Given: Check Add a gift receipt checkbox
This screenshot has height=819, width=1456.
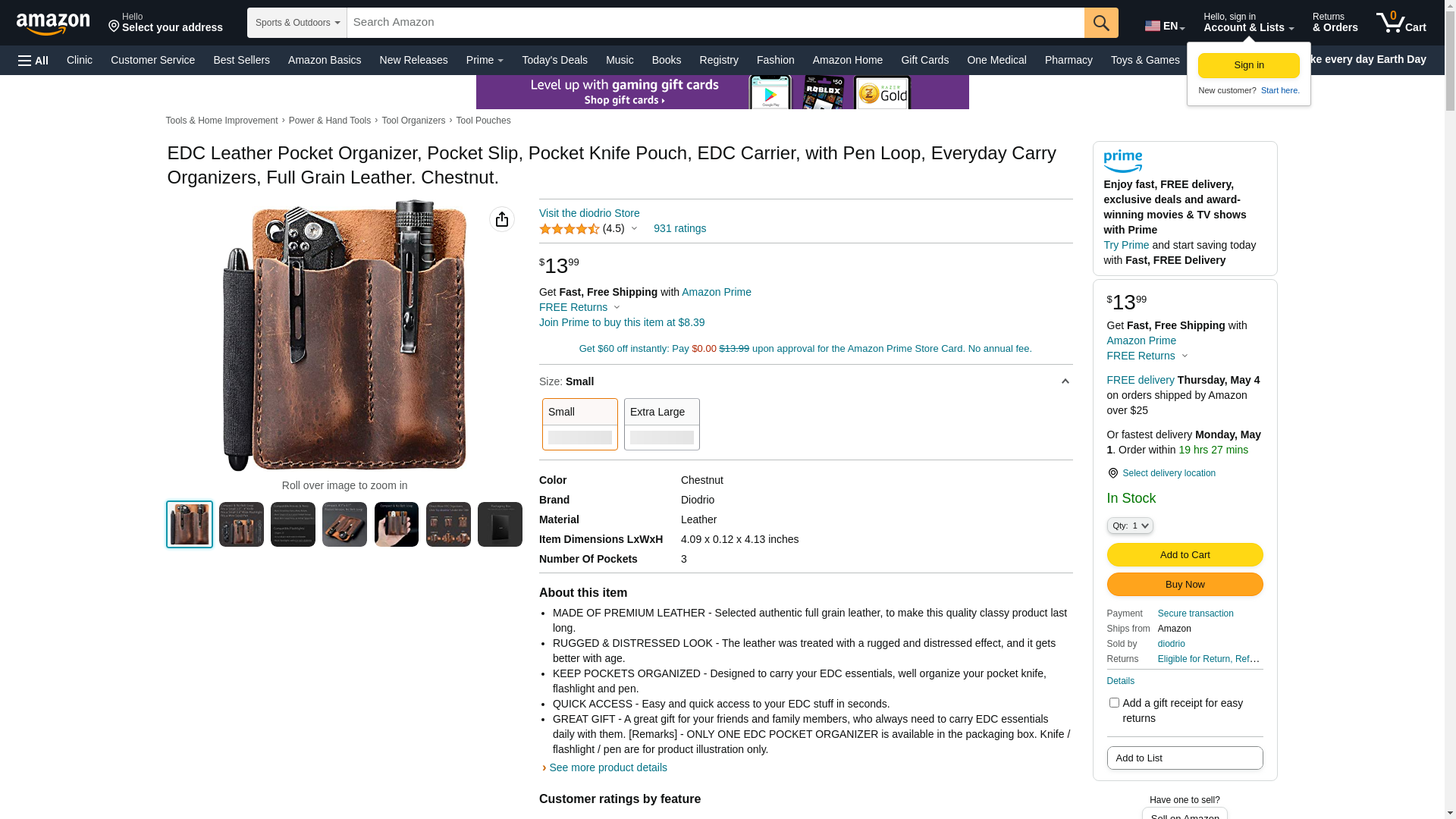Looking at the screenshot, I should tap(1114, 703).
